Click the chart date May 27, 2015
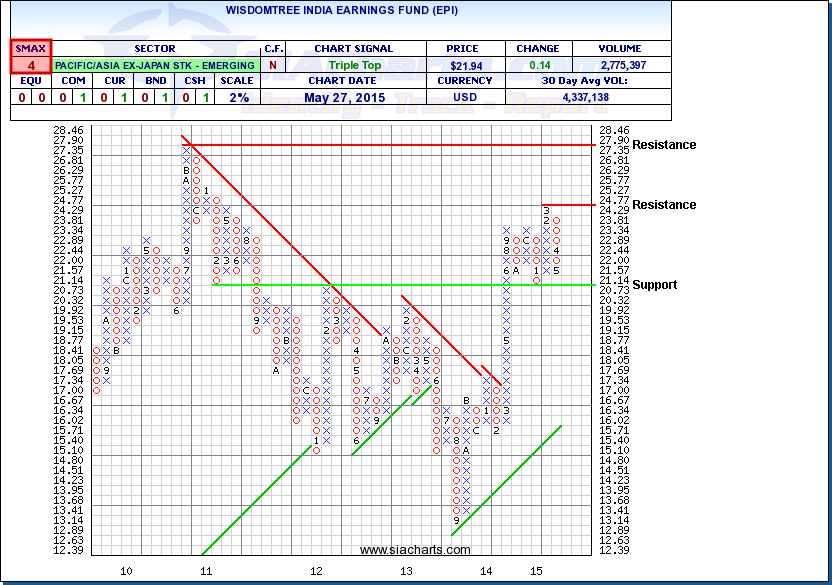832x585 pixels. coord(354,97)
